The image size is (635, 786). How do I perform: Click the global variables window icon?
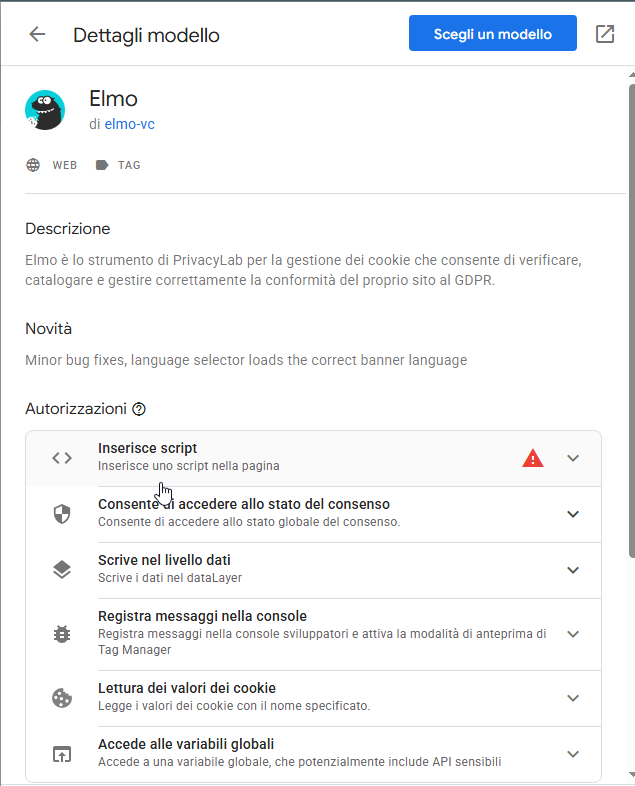[x=62, y=754]
